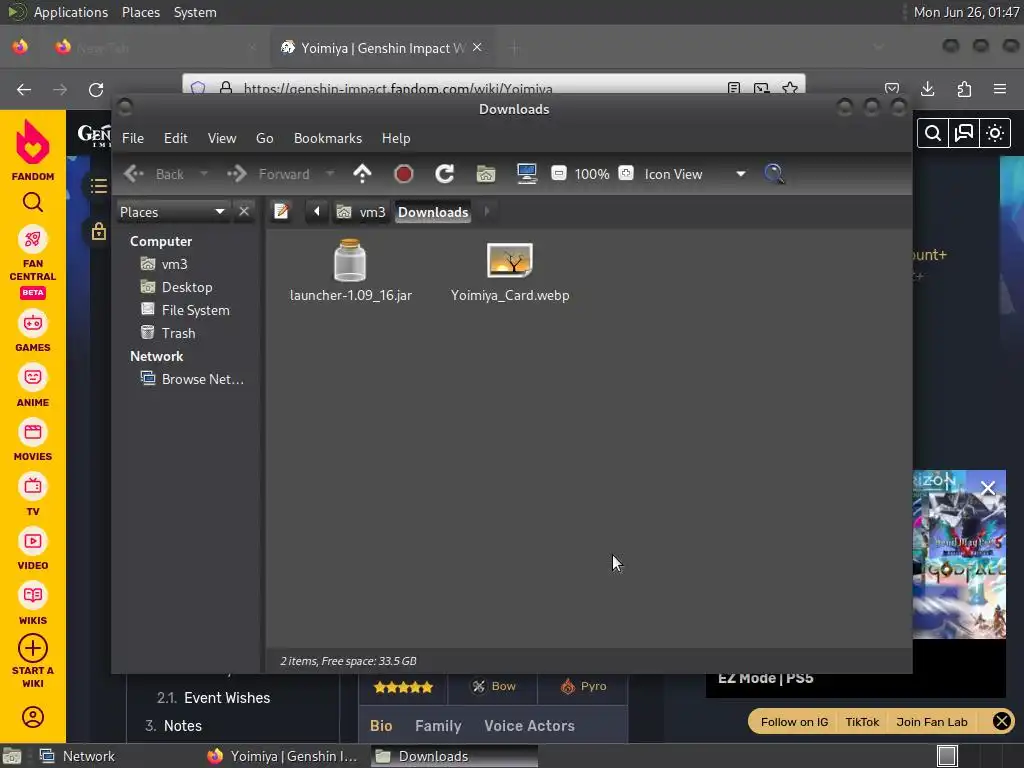The image size is (1024, 768).
Task: Open the Home folder toolbar icon
Action: [486, 174]
